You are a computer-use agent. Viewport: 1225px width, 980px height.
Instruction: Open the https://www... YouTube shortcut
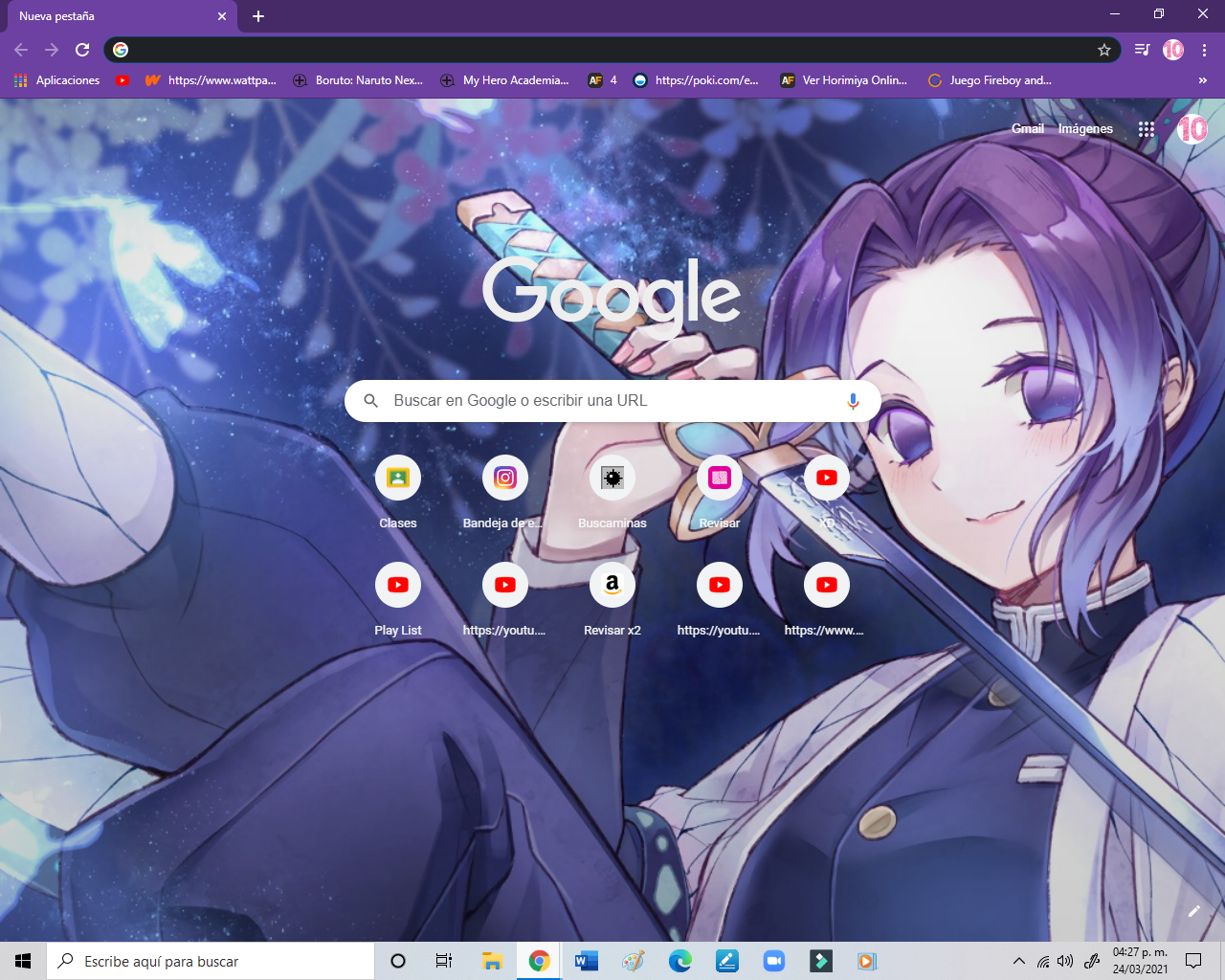(827, 601)
